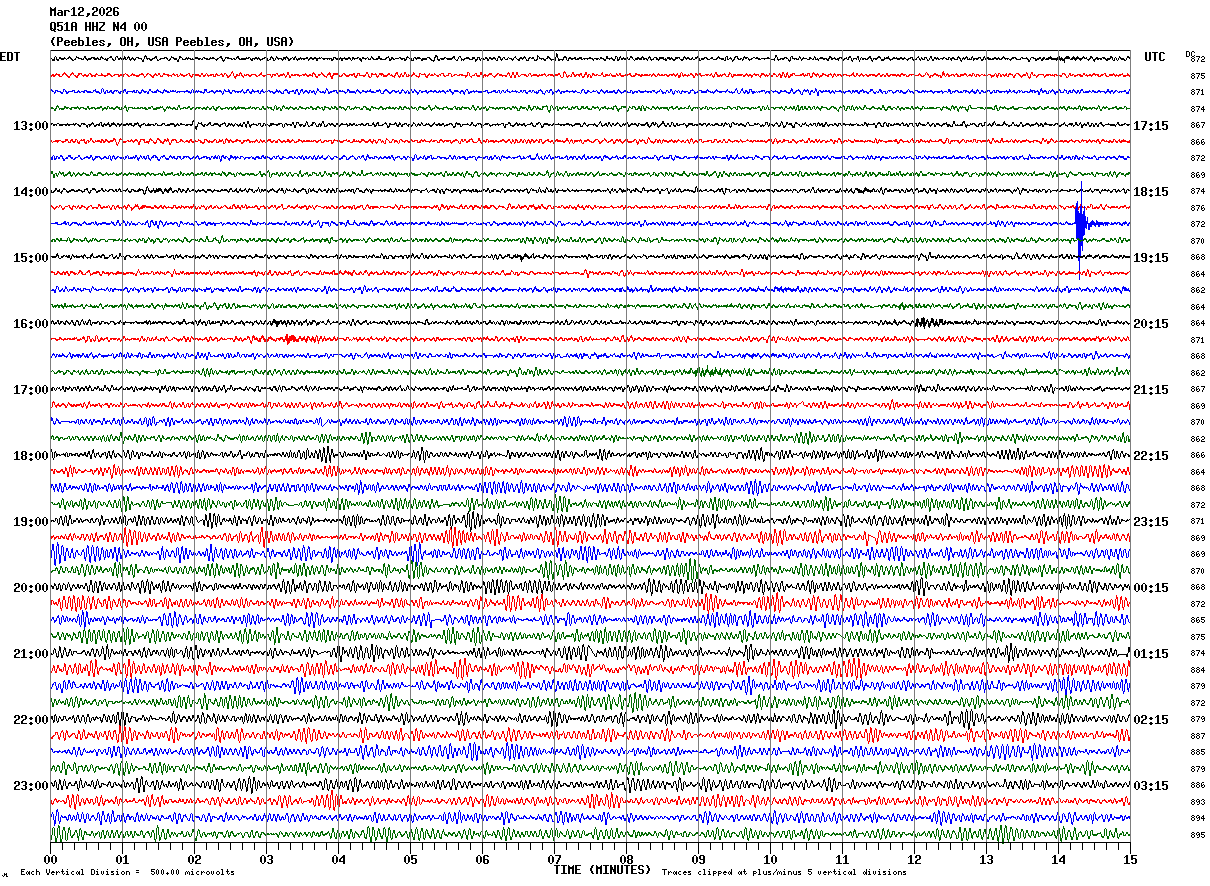
Task: Select the 13:00 EDT row label
Action: pos(30,126)
